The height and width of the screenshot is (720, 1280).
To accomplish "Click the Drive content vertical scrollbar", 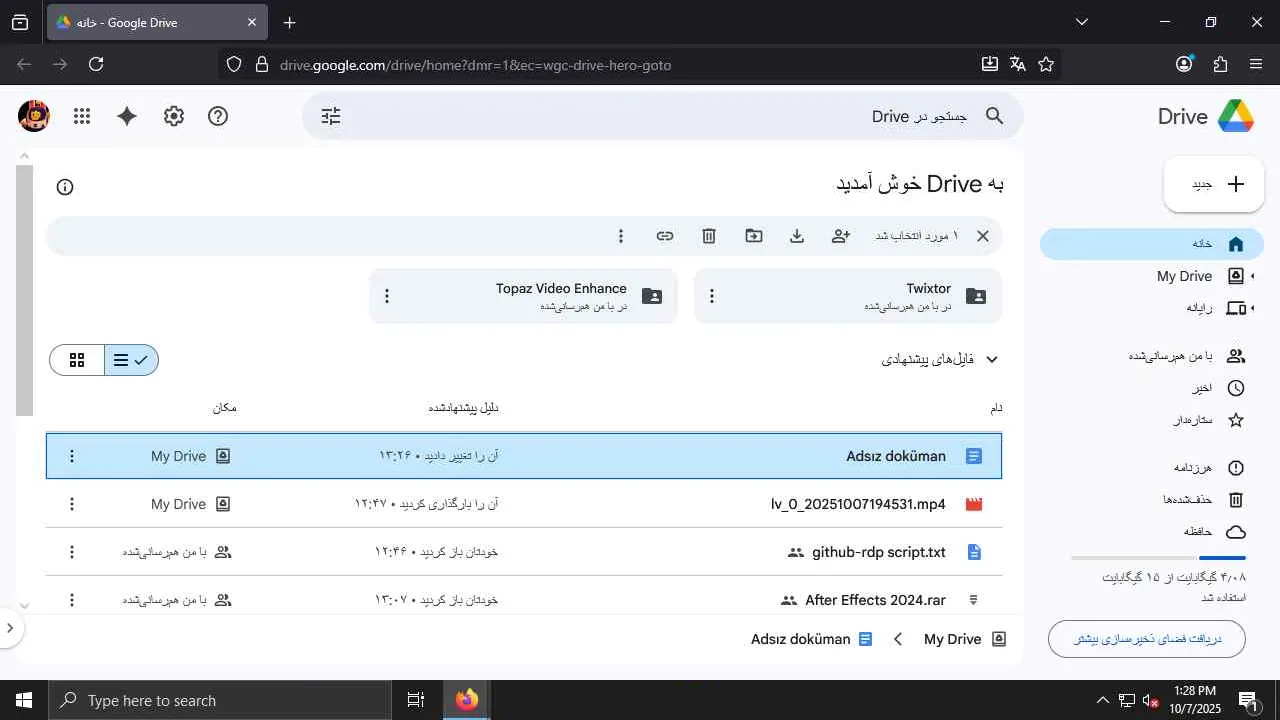I will [x=25, y=290].
